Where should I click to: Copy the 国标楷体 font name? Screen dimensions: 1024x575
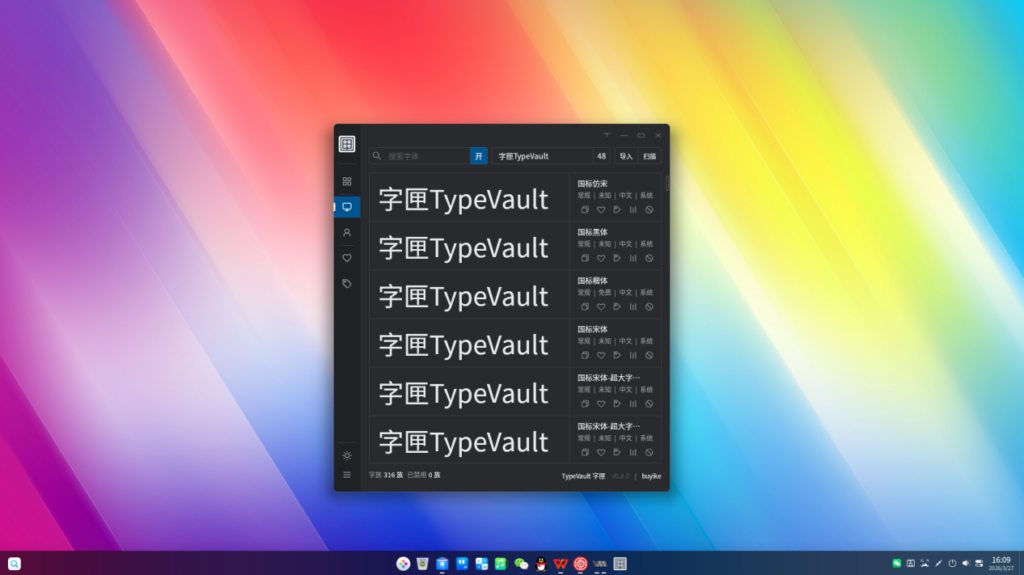[x=584, y=306]
